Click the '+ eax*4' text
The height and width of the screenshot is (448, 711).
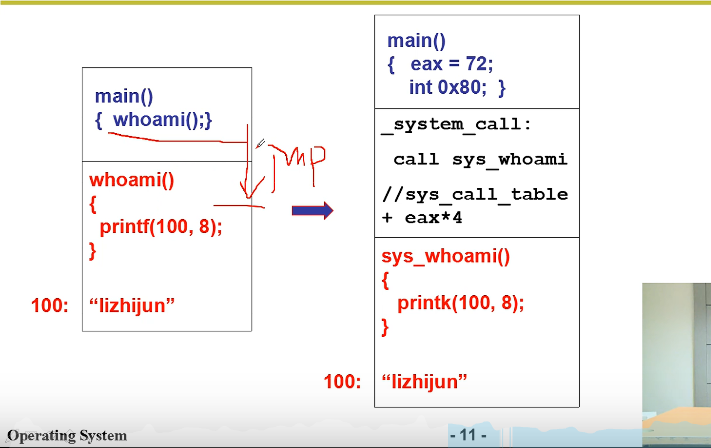(422, 218)
